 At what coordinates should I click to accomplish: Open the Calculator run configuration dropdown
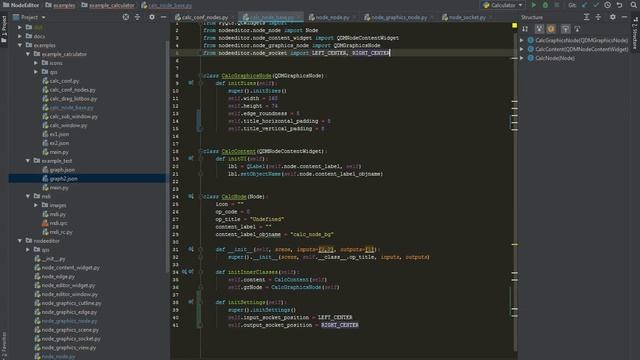tap(503, 5)
